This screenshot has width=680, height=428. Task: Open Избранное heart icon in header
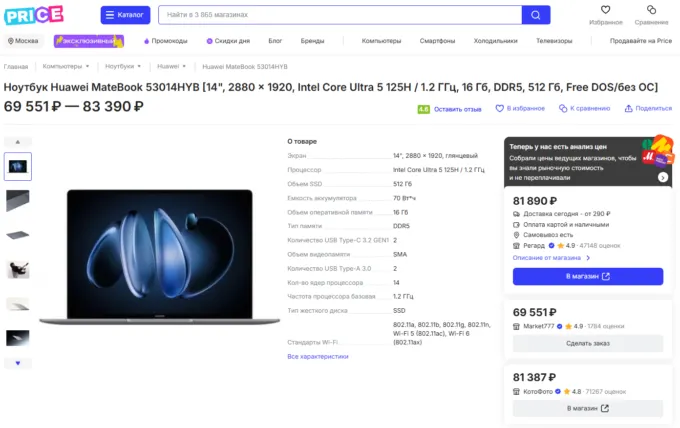coord(605,10)
